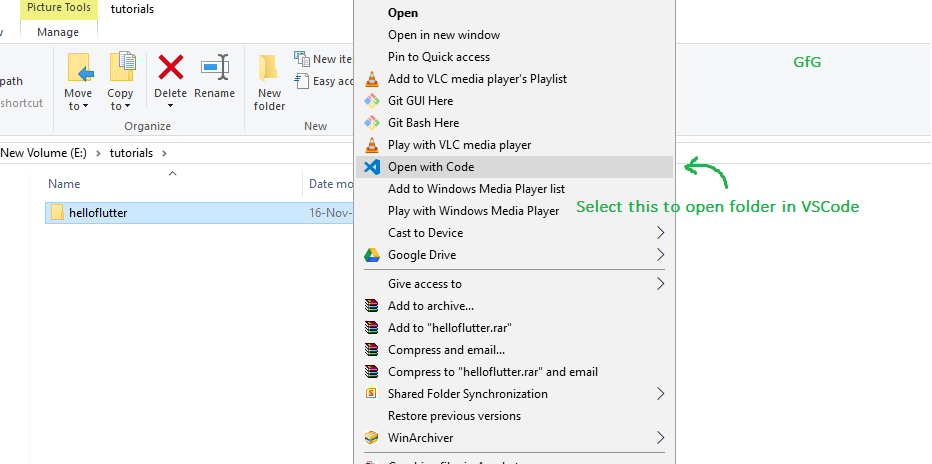Click the VLC cone beside Play with VLC
This screenshot has height=464, width=932.
pyautogui.click(x=371, y=144)
